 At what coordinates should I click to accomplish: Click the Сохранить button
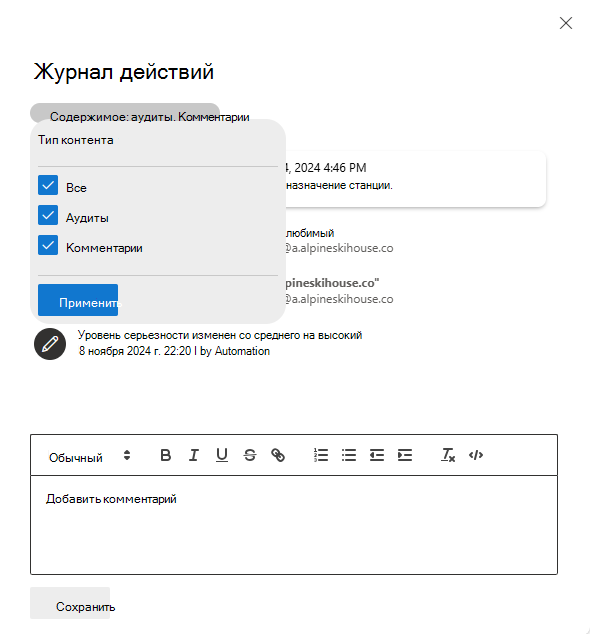point(70,603)
